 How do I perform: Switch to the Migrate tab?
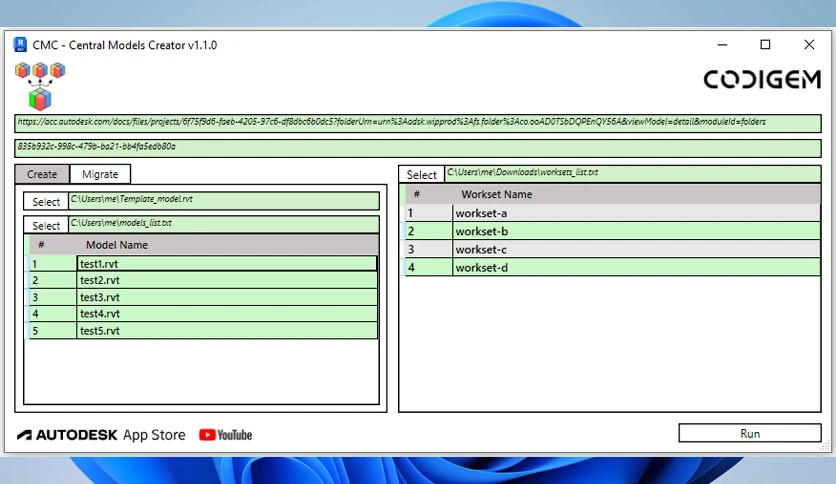100,174
